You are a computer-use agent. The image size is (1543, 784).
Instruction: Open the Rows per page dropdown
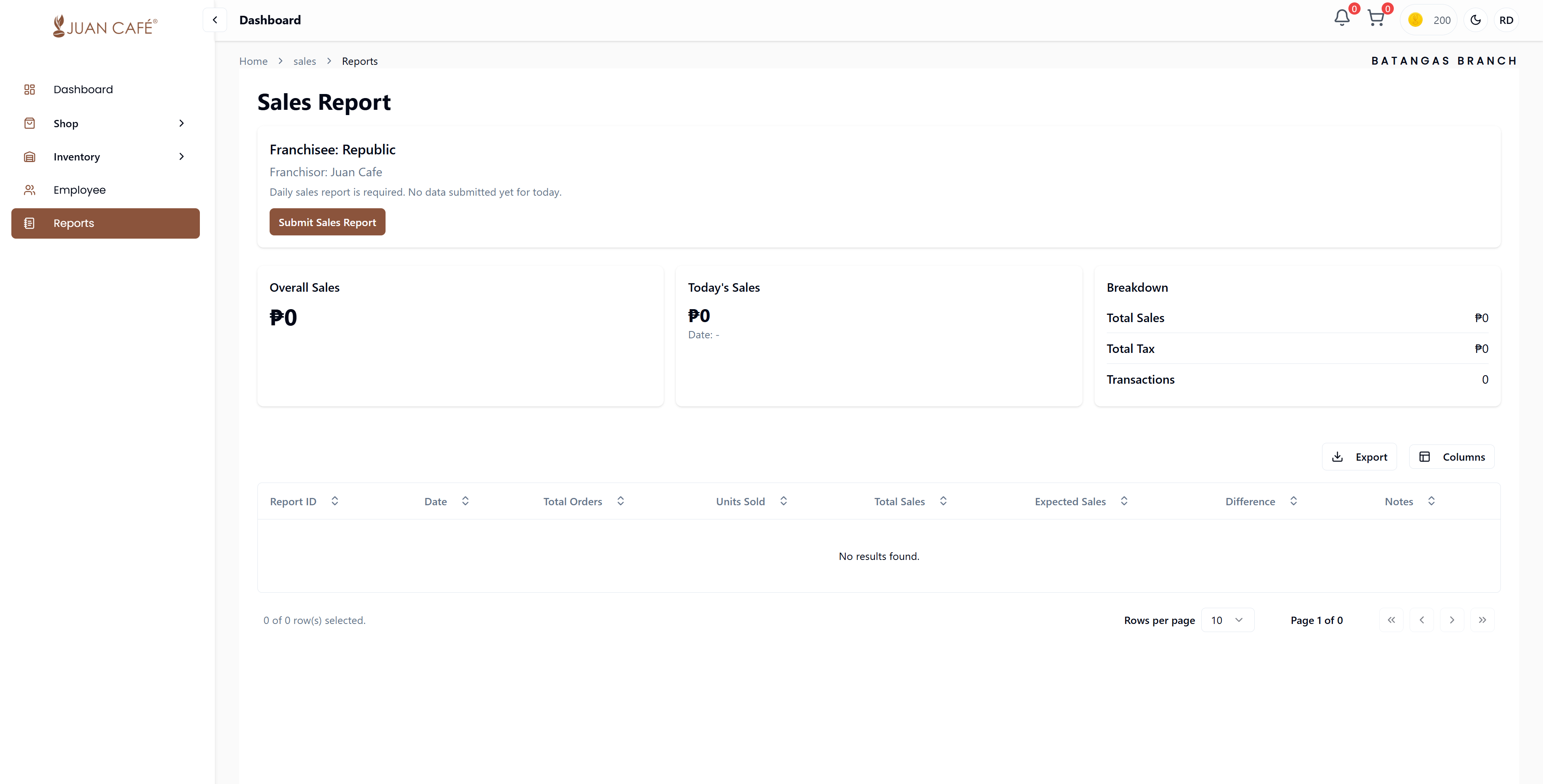click(x=1227, y=620)
